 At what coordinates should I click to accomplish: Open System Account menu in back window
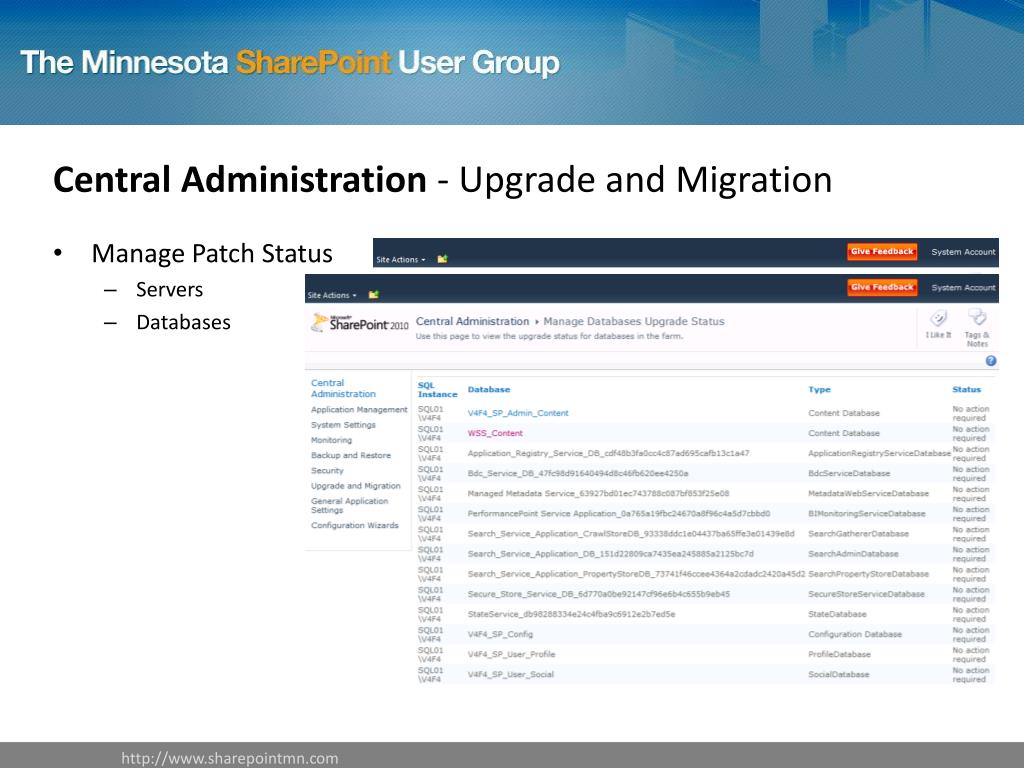point(963,251)
